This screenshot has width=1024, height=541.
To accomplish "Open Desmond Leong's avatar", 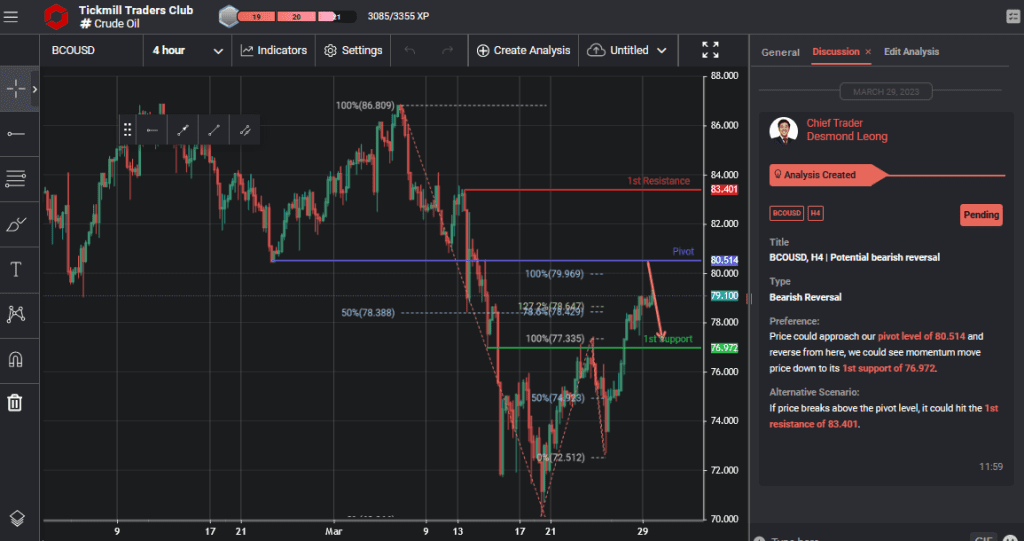I will pyautogui.click(x=784, y=130).
